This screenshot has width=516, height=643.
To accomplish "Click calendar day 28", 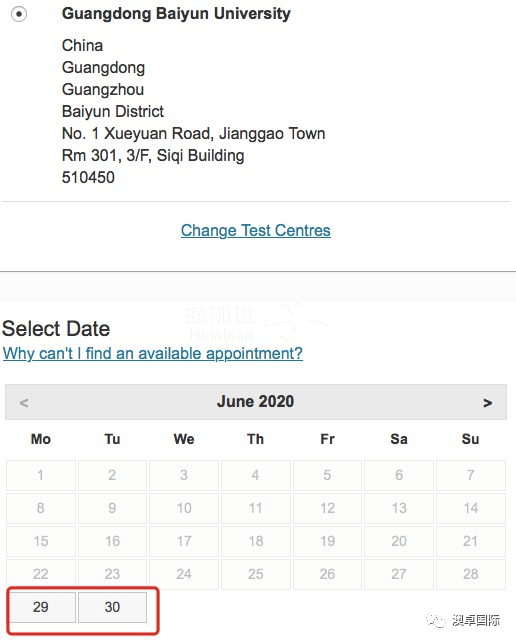I will coord(471,574).
